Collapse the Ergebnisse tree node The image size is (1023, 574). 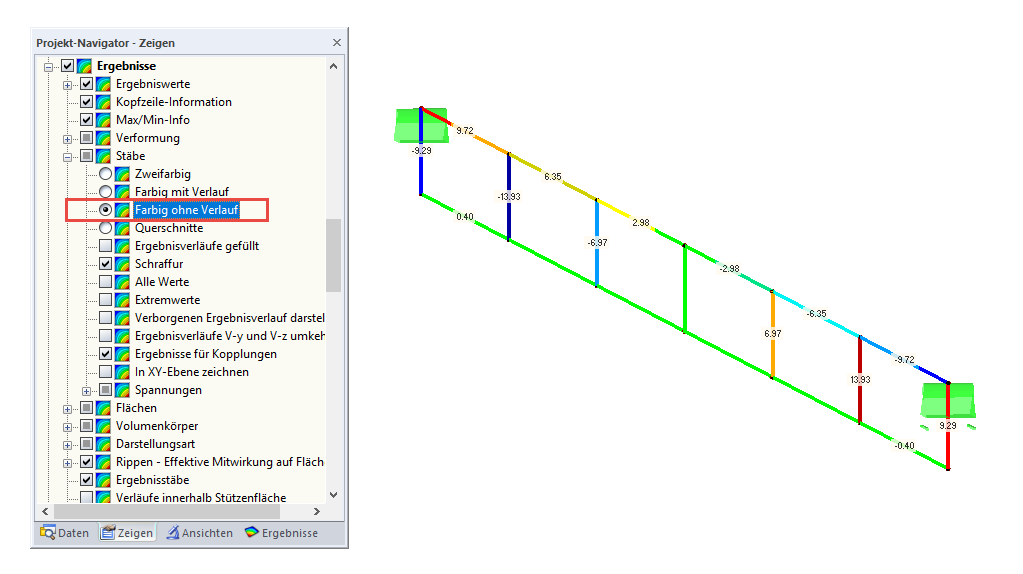48,67
